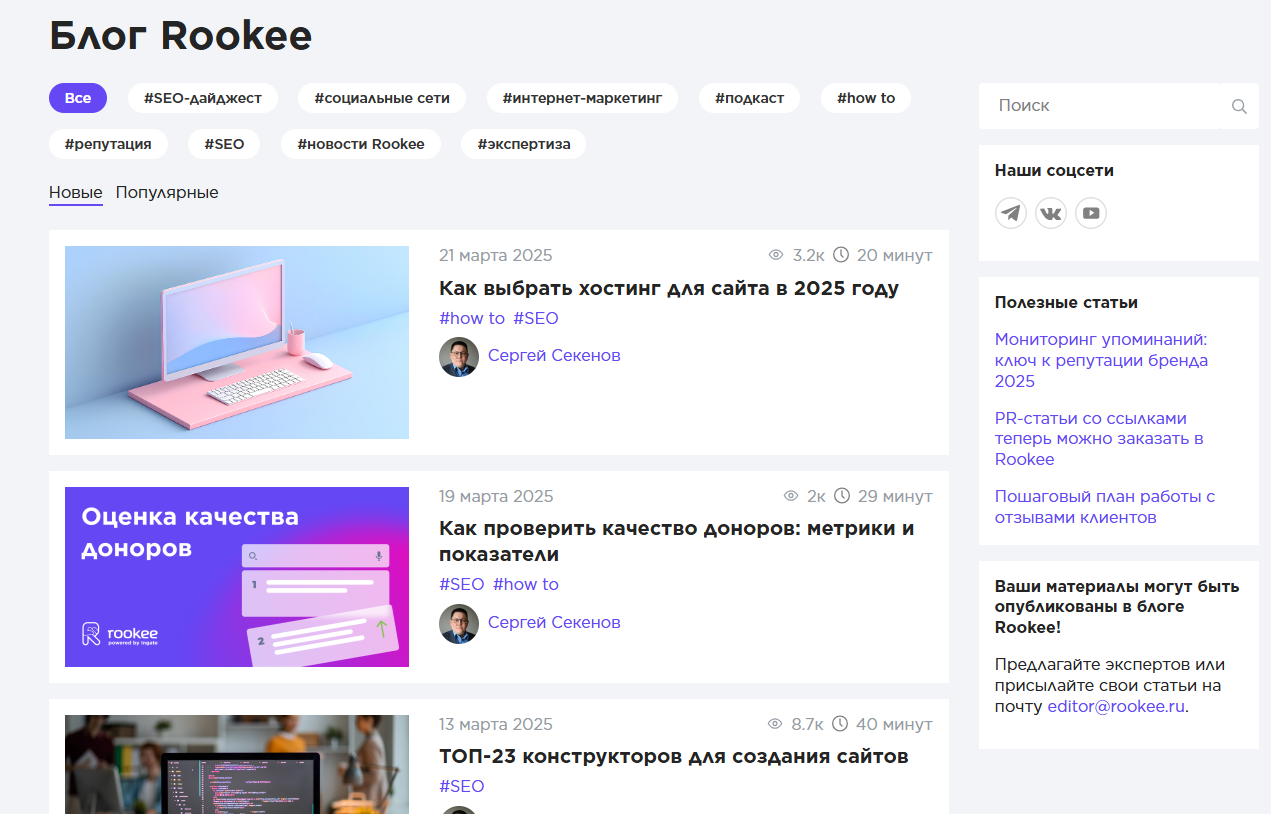
Task: Switch to the Популярные tab
Action: coord(167,192)
